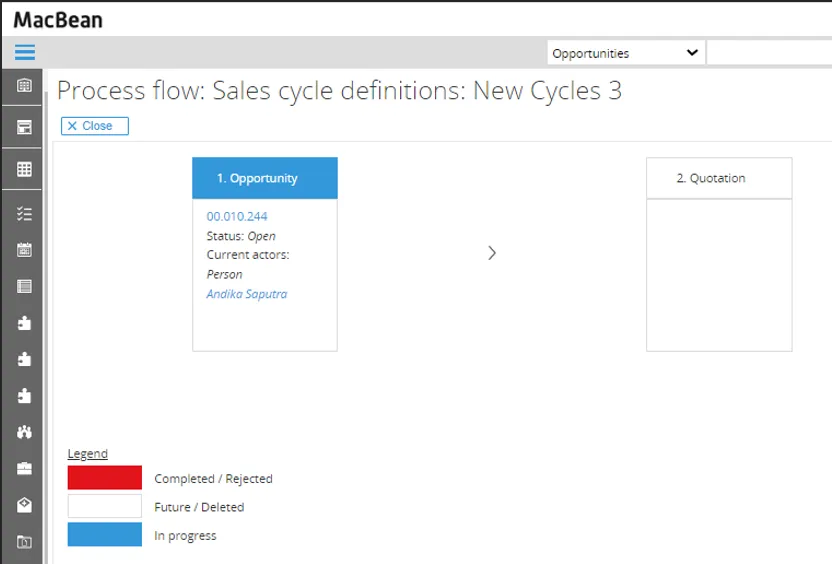Click the building icon in the sidebar
Screen dimensions: 832x564
pyautogui.click(x=25, y=86)
